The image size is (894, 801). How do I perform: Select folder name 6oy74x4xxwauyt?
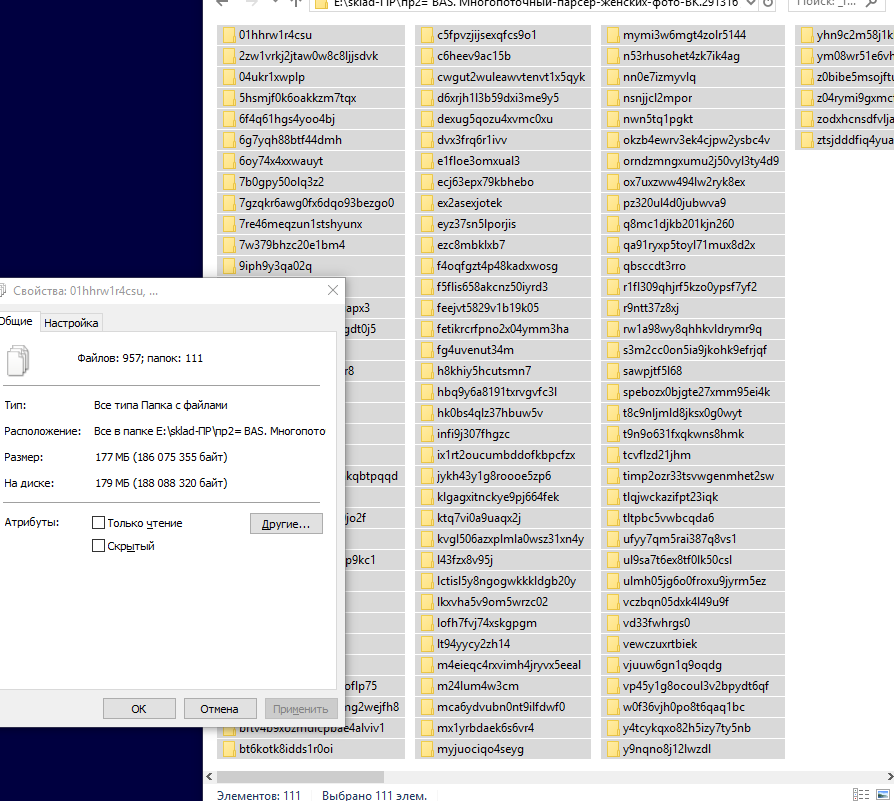[x=281, y=161]
